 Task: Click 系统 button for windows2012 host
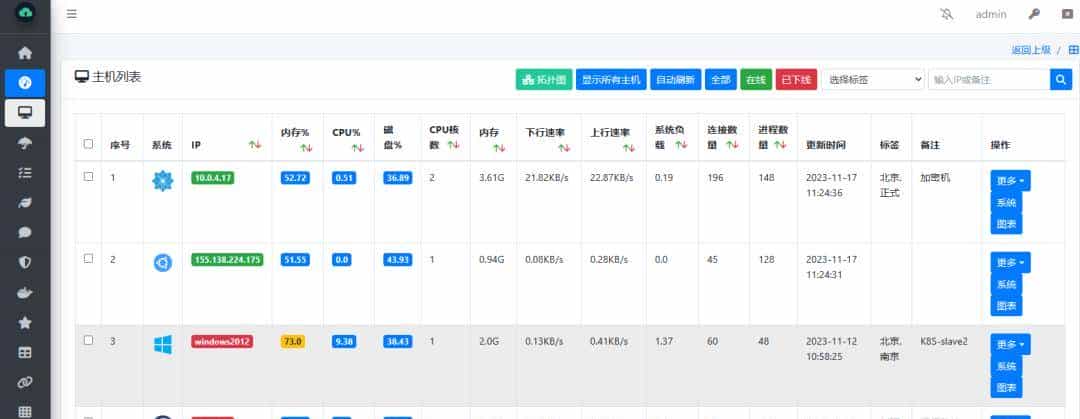1006,366
